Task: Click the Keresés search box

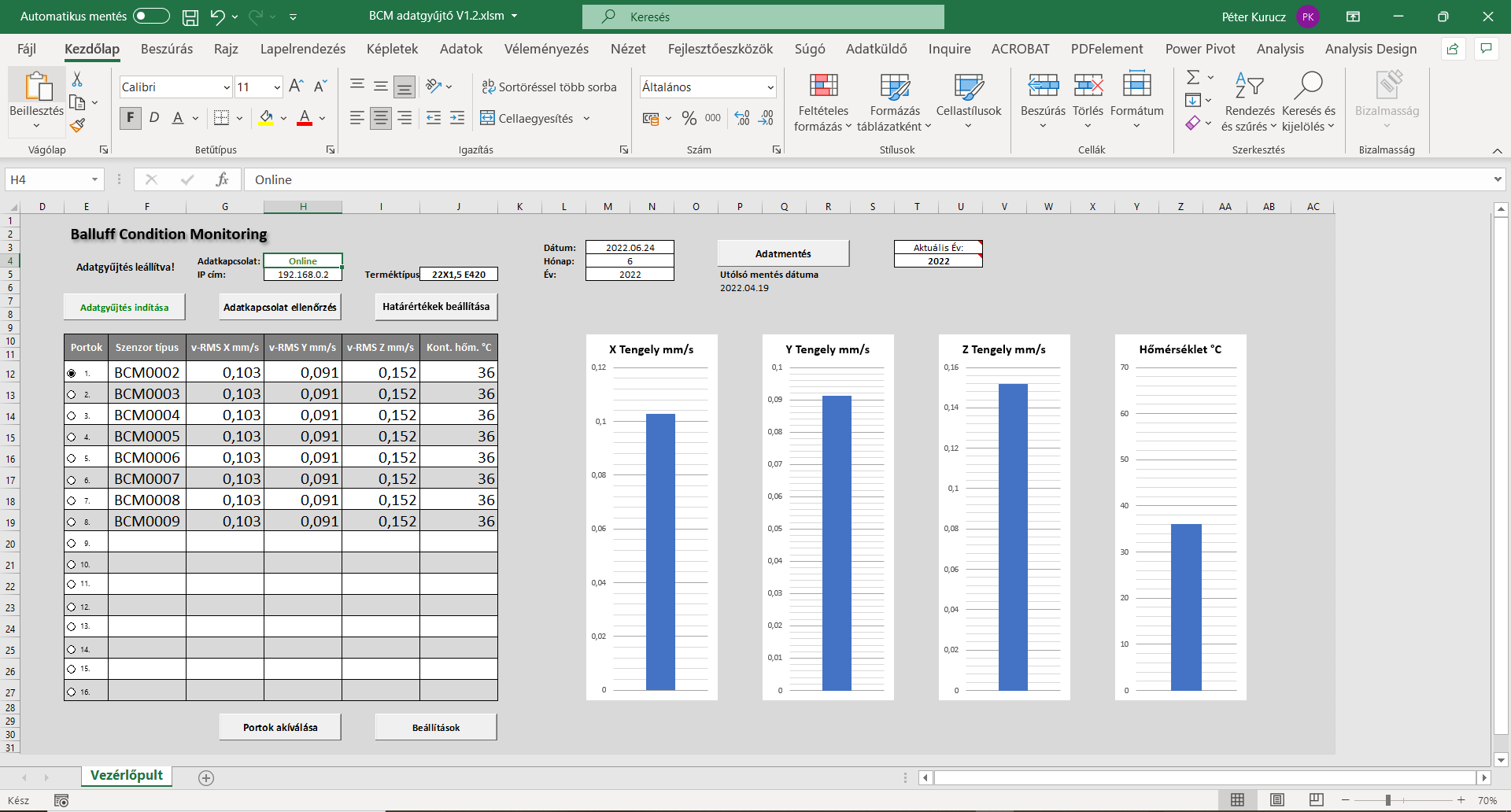Action: tap(763, 17)
